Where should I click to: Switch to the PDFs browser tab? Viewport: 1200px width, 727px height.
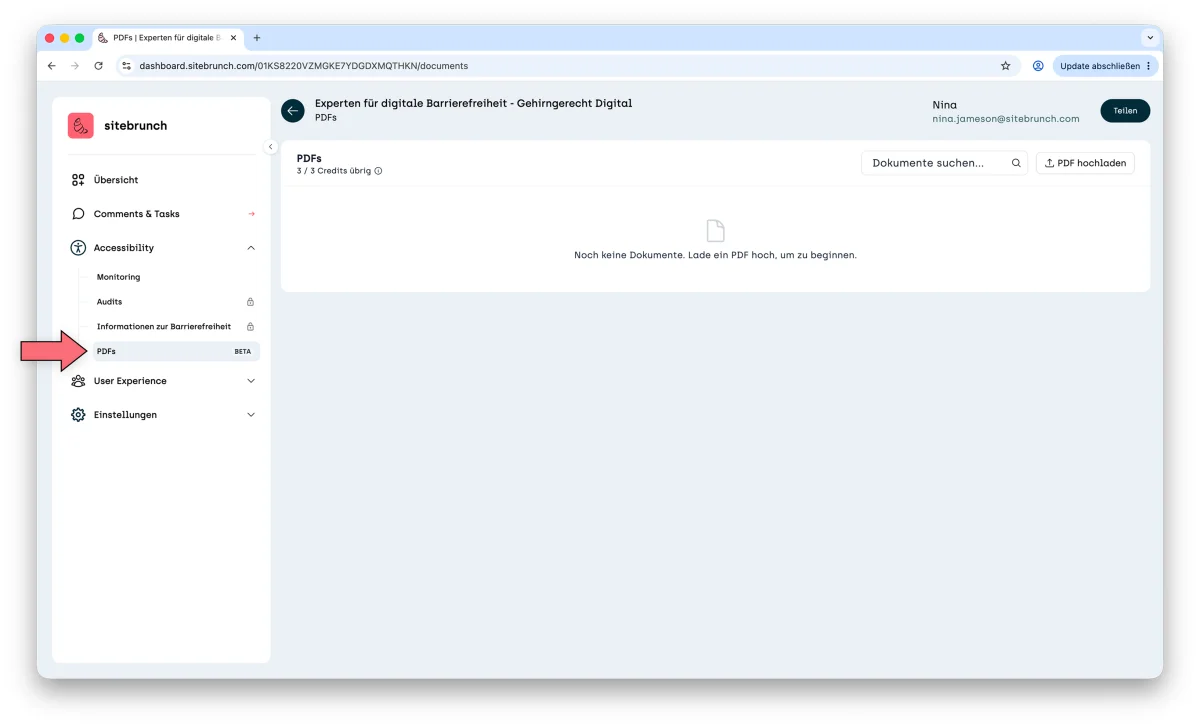167,38
